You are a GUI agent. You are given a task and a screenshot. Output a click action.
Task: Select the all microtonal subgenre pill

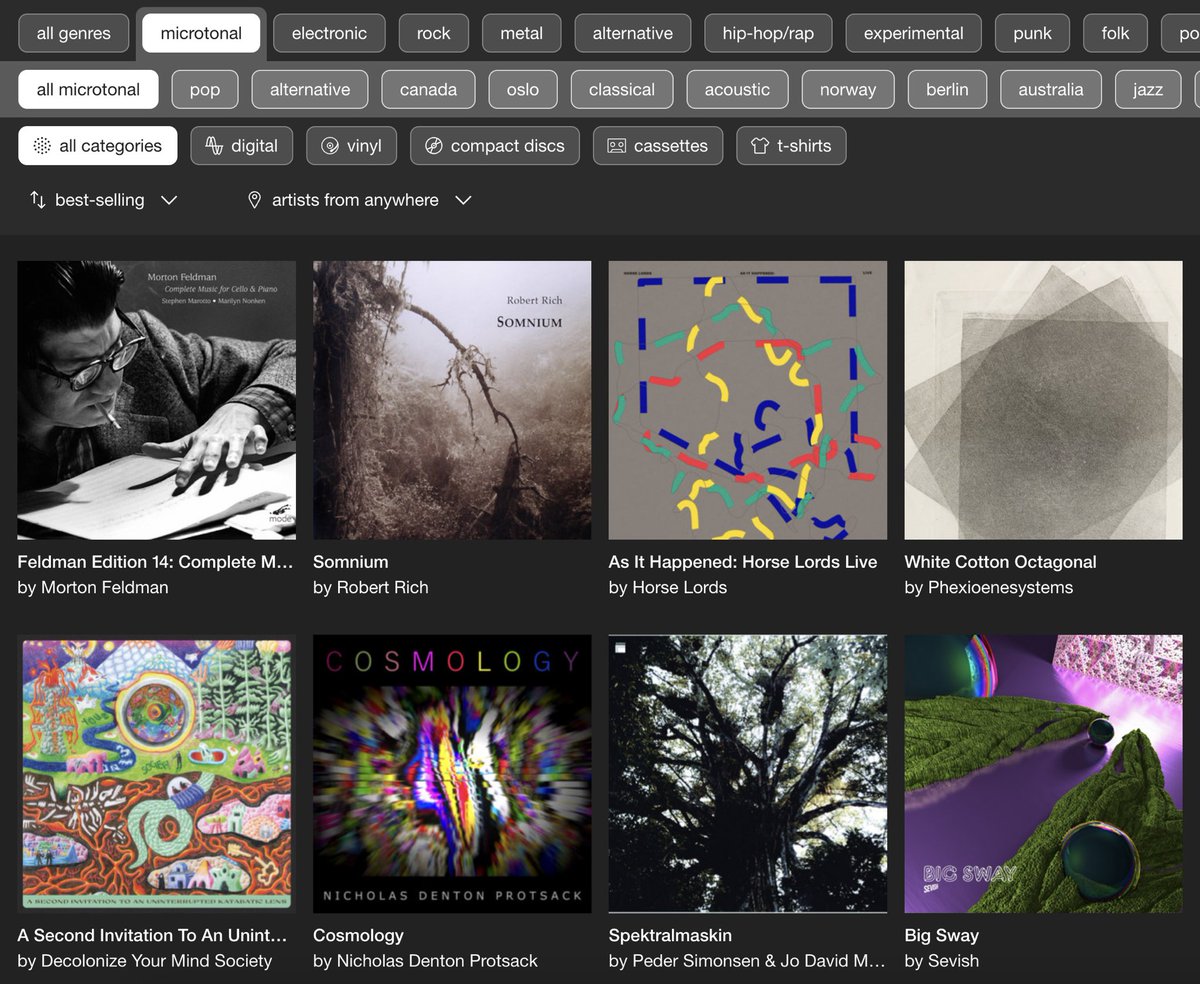coord(88,89)
